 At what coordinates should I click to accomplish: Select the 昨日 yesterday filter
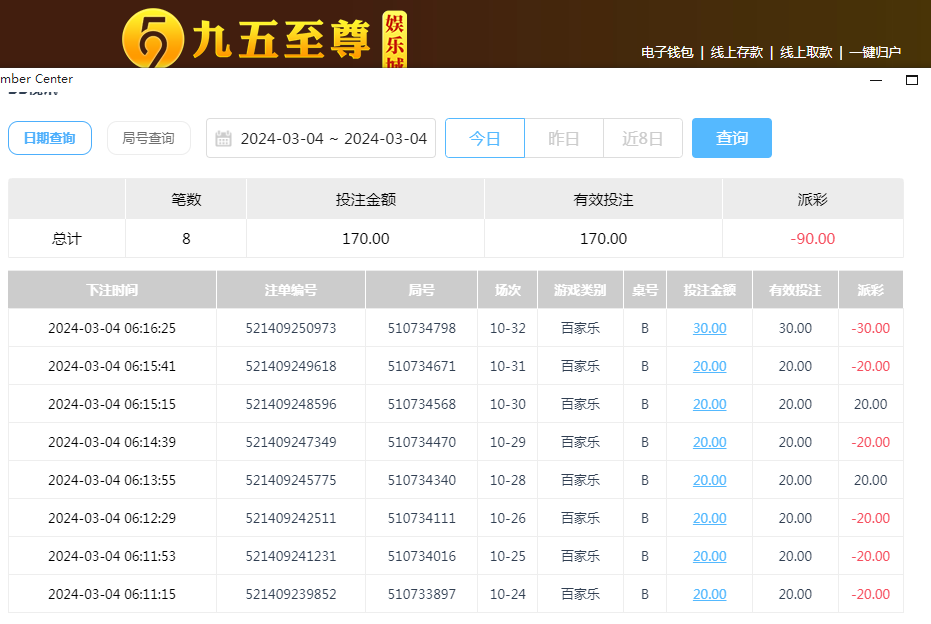coord(564,138)
